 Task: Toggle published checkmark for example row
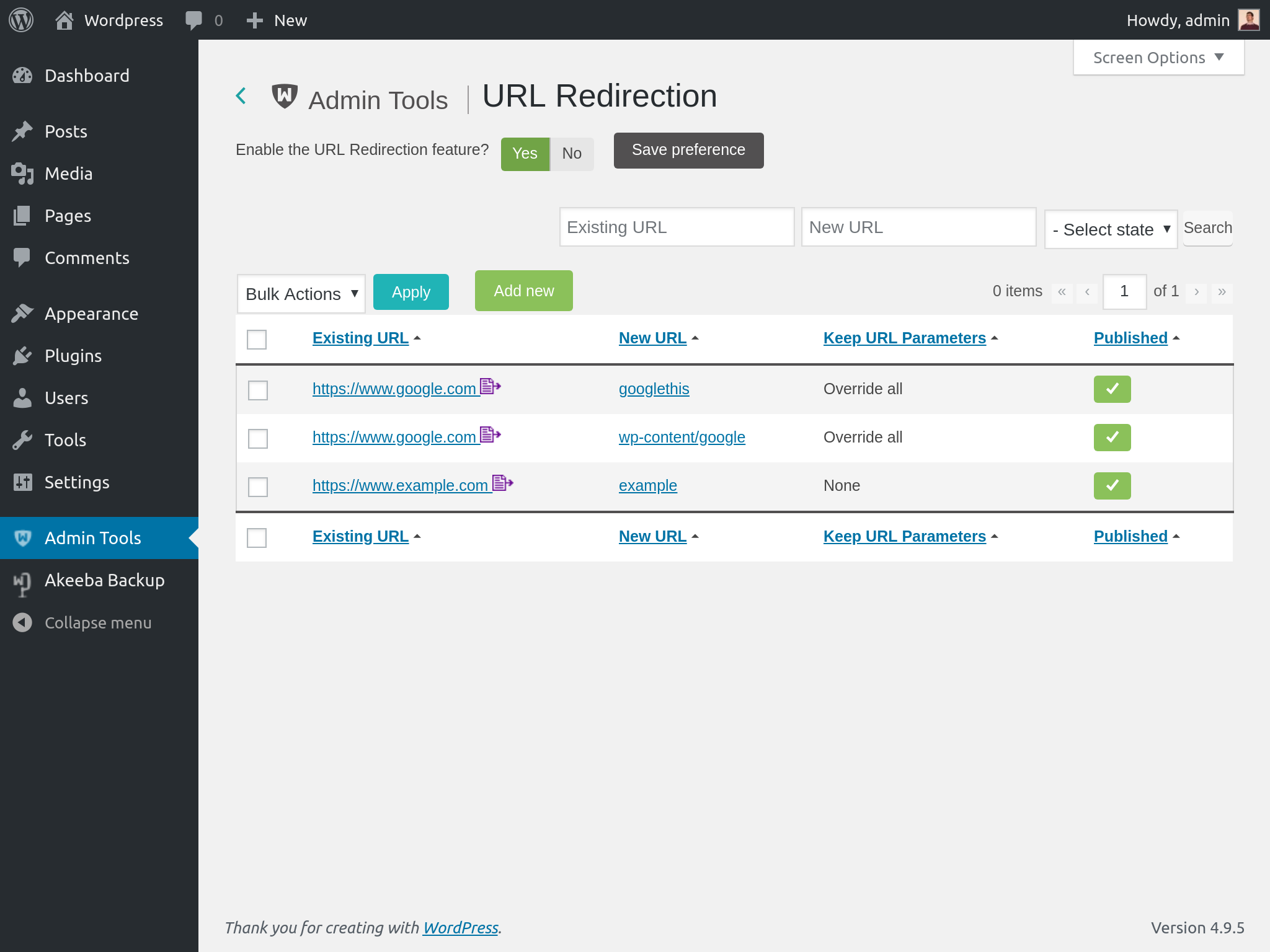point(1112,485)
